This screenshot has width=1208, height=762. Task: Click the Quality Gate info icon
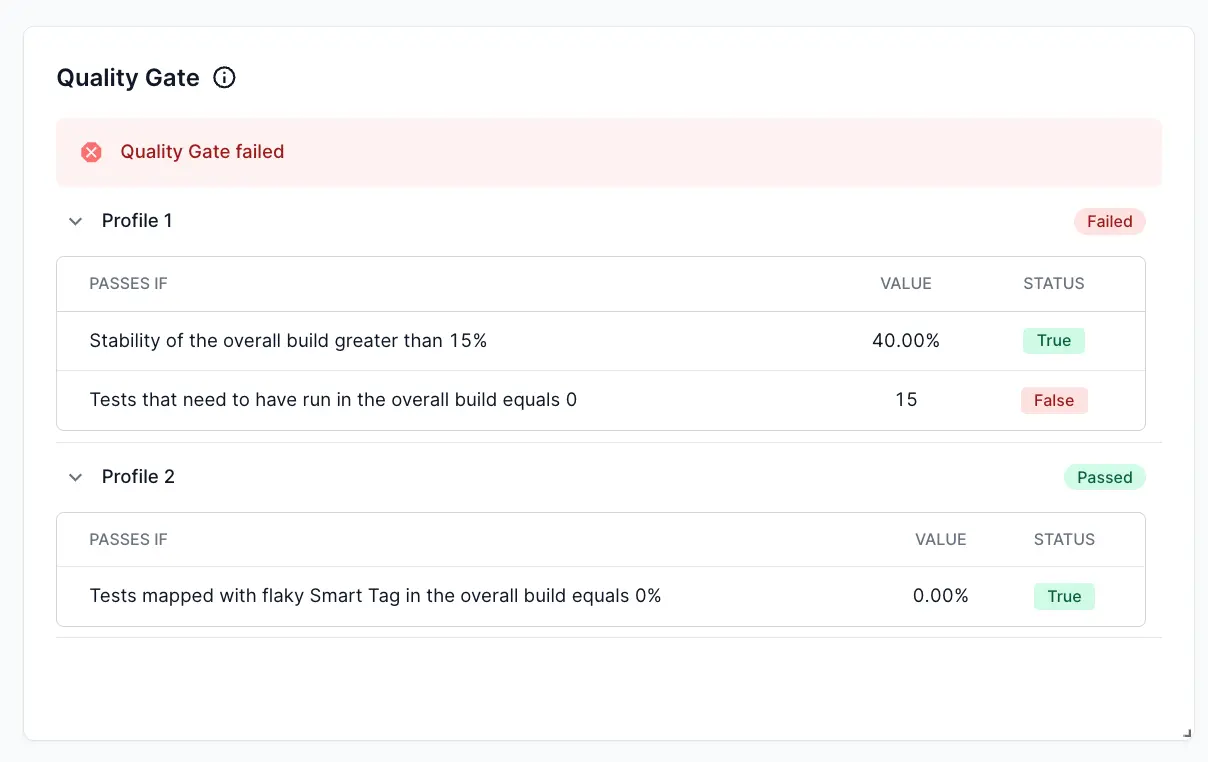pos(225,78)
